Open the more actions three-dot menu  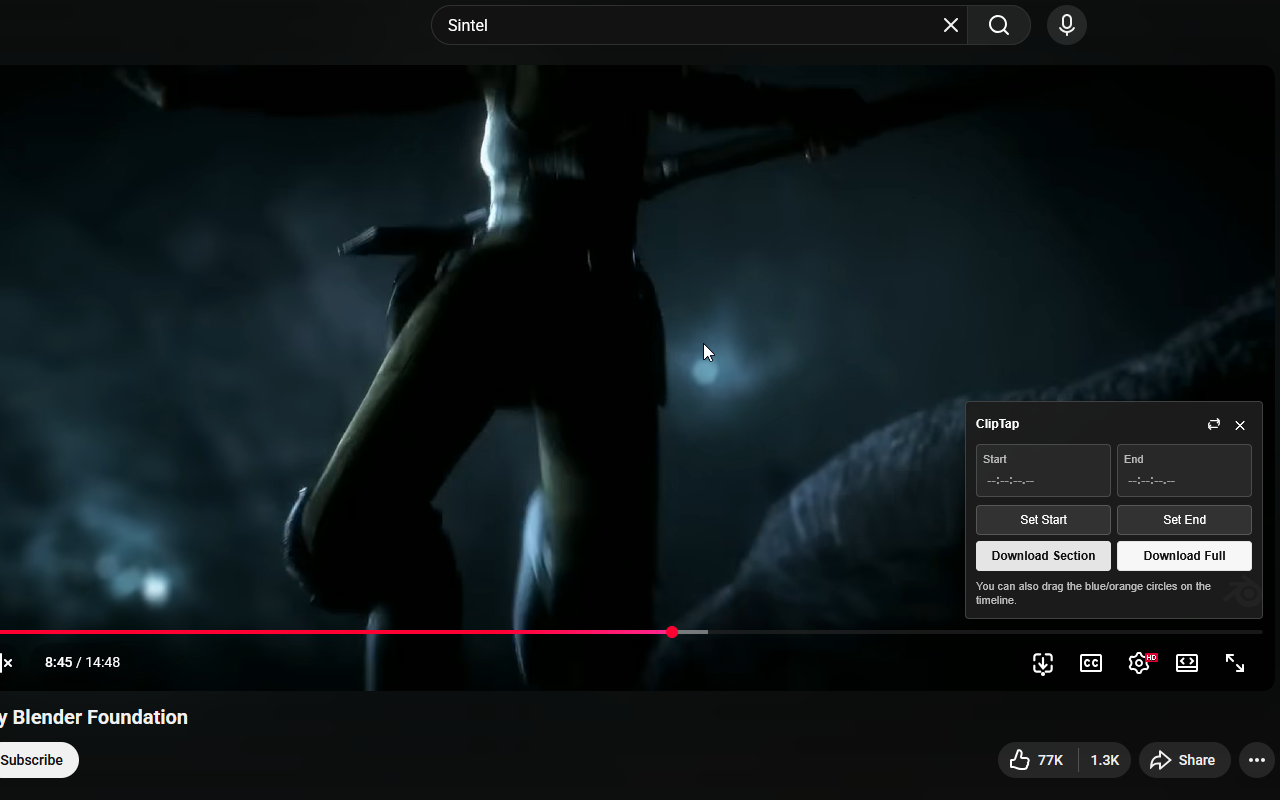point(1257,760)
